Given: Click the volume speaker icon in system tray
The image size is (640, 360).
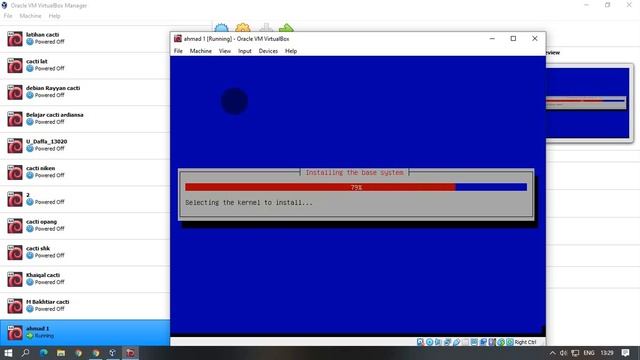Looking at the screenshot, I should tap(563, 353).
